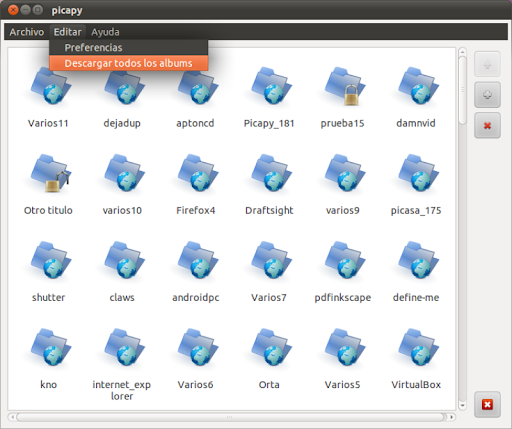Click the vertical scrollbar down arrow
This screenshot has width=512, height=429.
point(462,406)
